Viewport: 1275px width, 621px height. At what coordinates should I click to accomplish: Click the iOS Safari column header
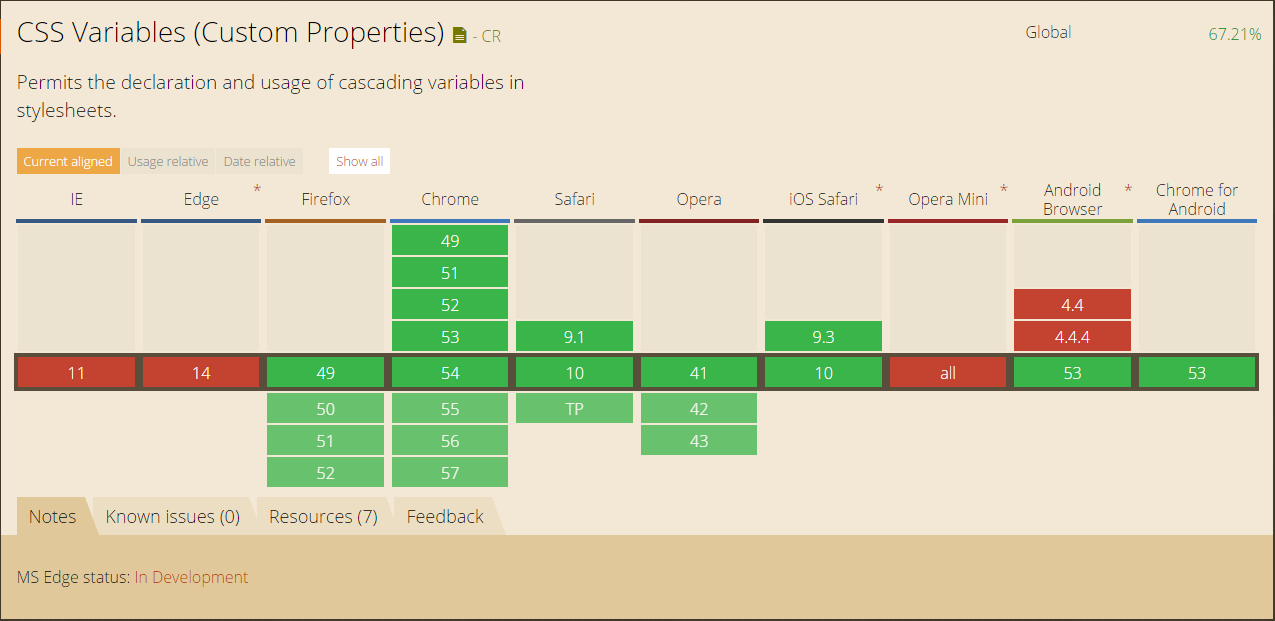(823, 199)
